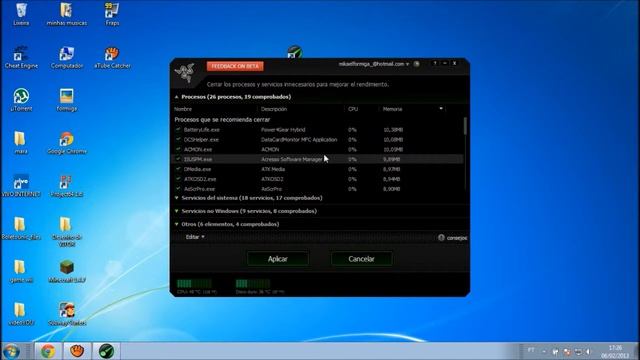Open the VIVO INTERNET shortcut
This screenshot has height=360, width=640.
click(21, 185)
